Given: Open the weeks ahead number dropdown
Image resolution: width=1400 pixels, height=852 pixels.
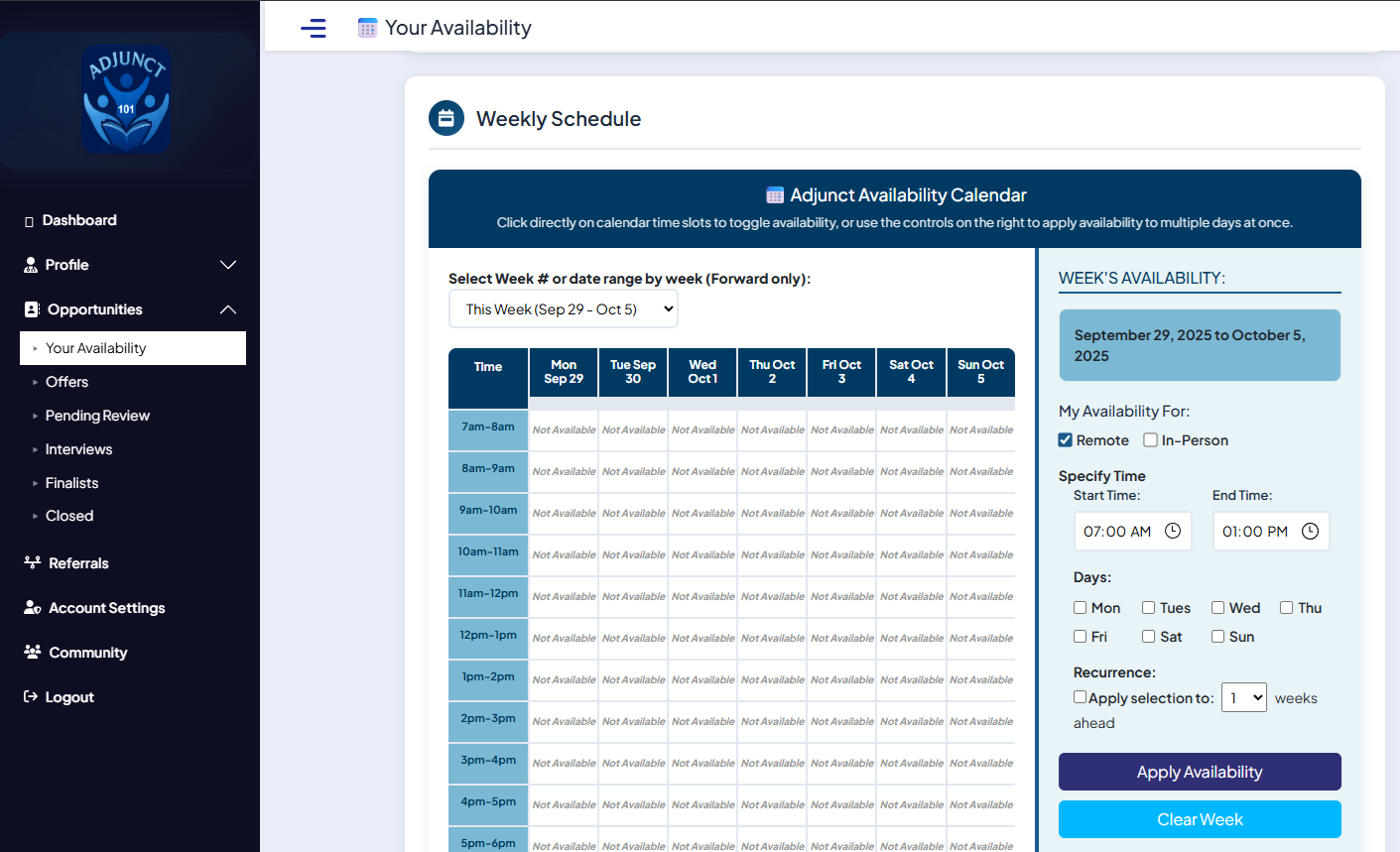Looking at the screenshot, I should tap(1243, 697).
